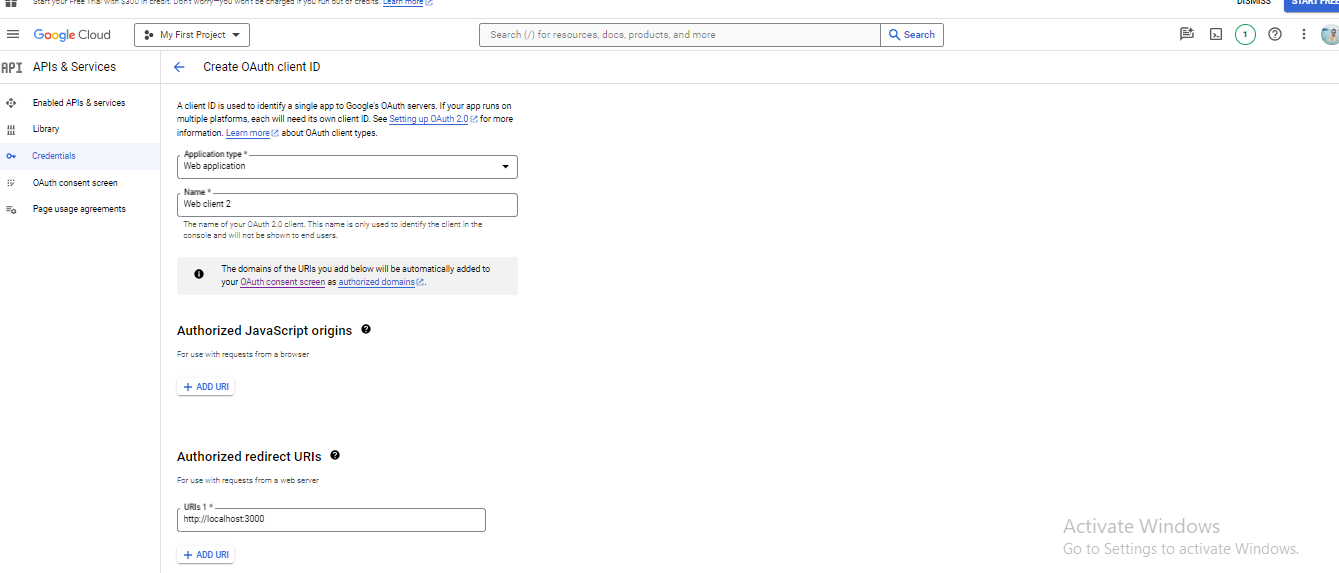Viewport: 1339px width, 573px height.
Task: Click help icon next to Authorized redirect URIs
Action: click(335, 455)
